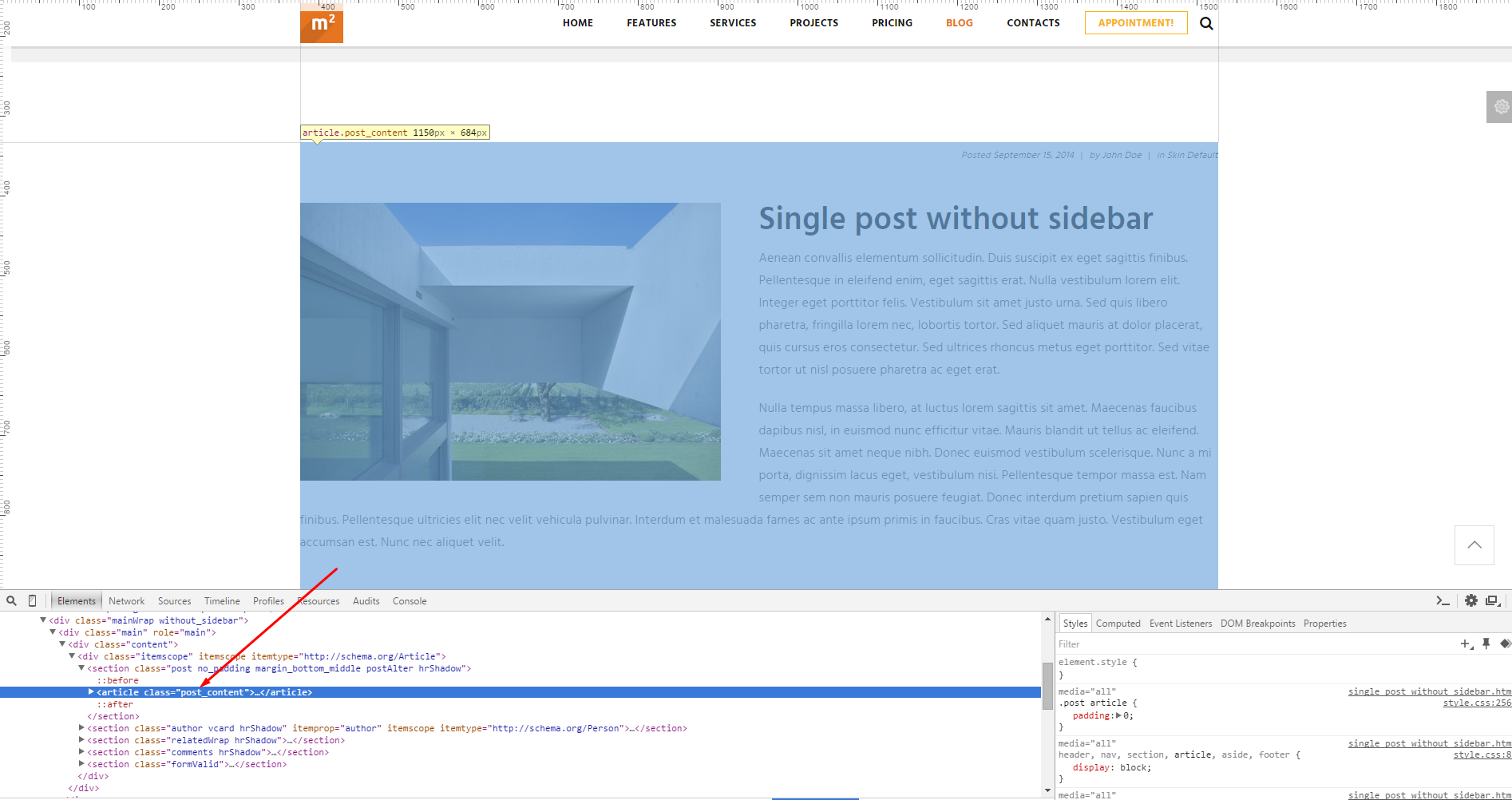Image resolution: width=1512 pixels, height=800 pixels.
Task: Add new style rule plus icon
Action: (1466, 644)
